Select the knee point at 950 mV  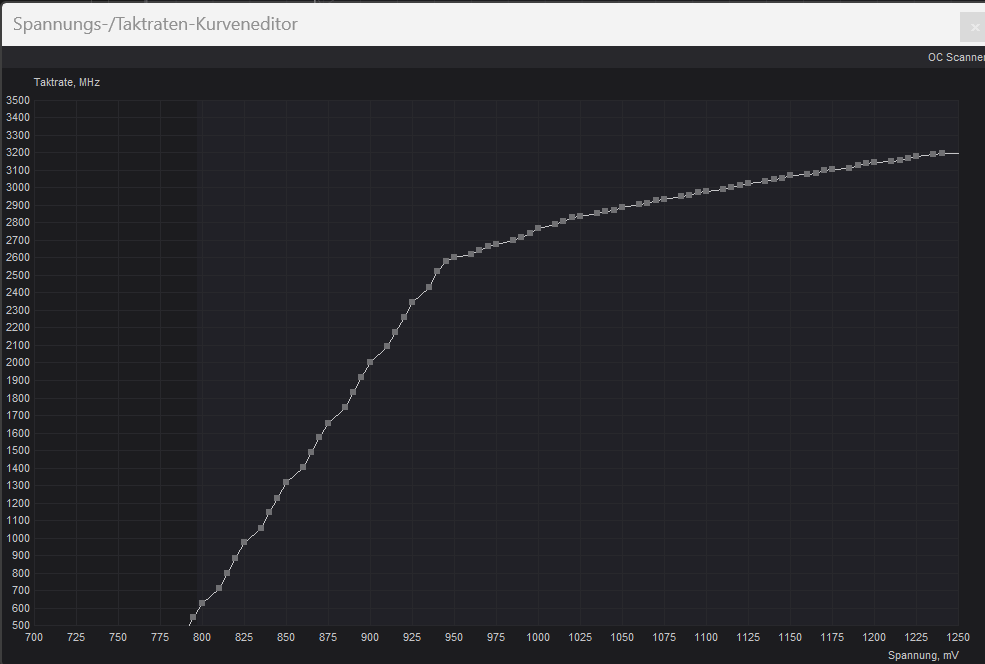click(x=453, y=257)
